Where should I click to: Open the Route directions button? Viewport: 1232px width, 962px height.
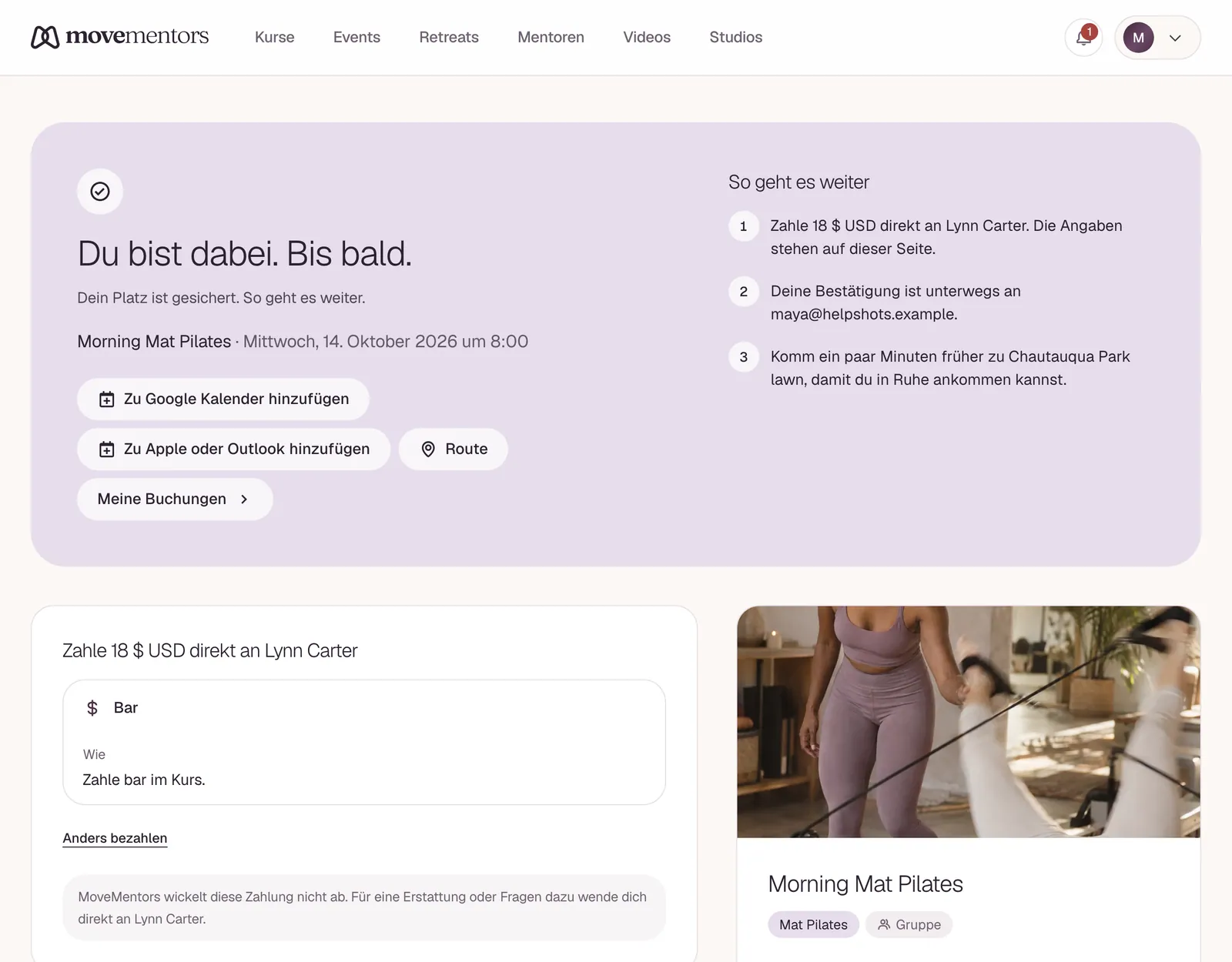454,449
